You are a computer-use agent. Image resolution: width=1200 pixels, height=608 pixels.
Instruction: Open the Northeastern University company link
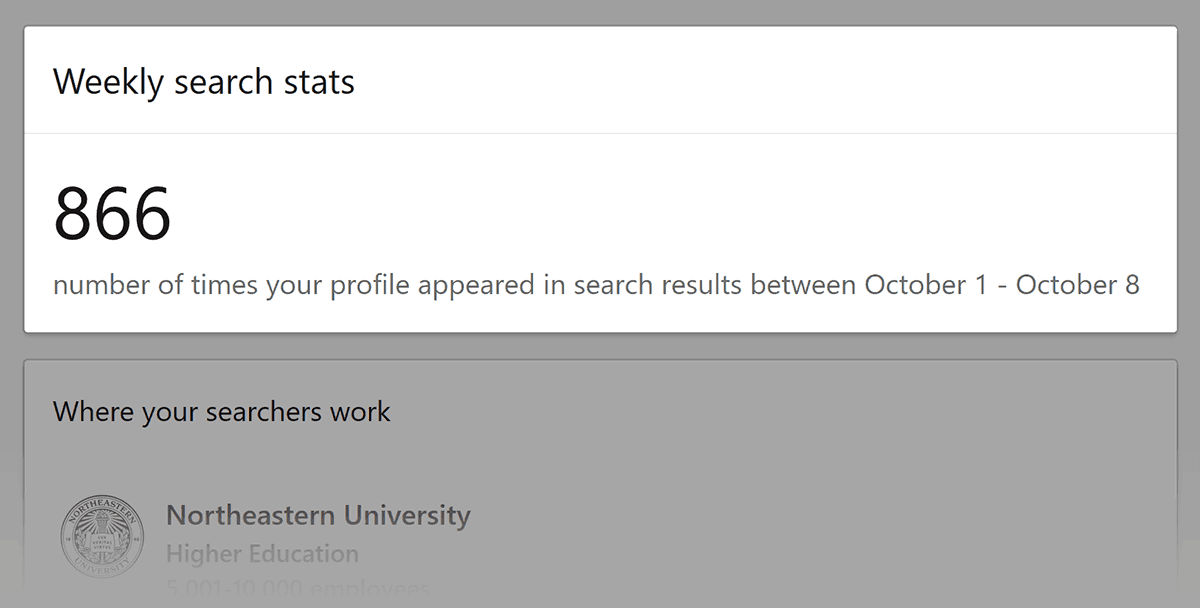click(x=317, y=516)
